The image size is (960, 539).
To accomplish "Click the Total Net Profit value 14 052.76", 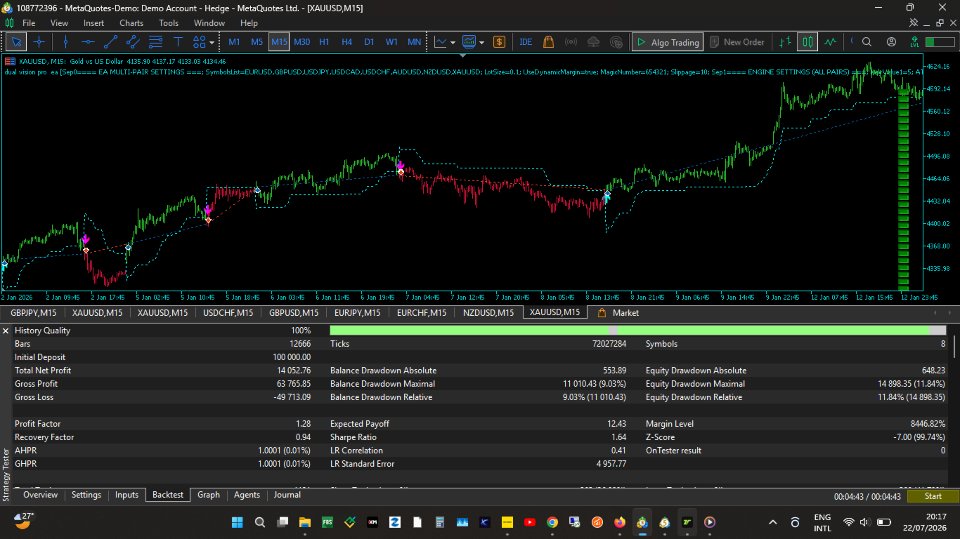I will [294, 371].
